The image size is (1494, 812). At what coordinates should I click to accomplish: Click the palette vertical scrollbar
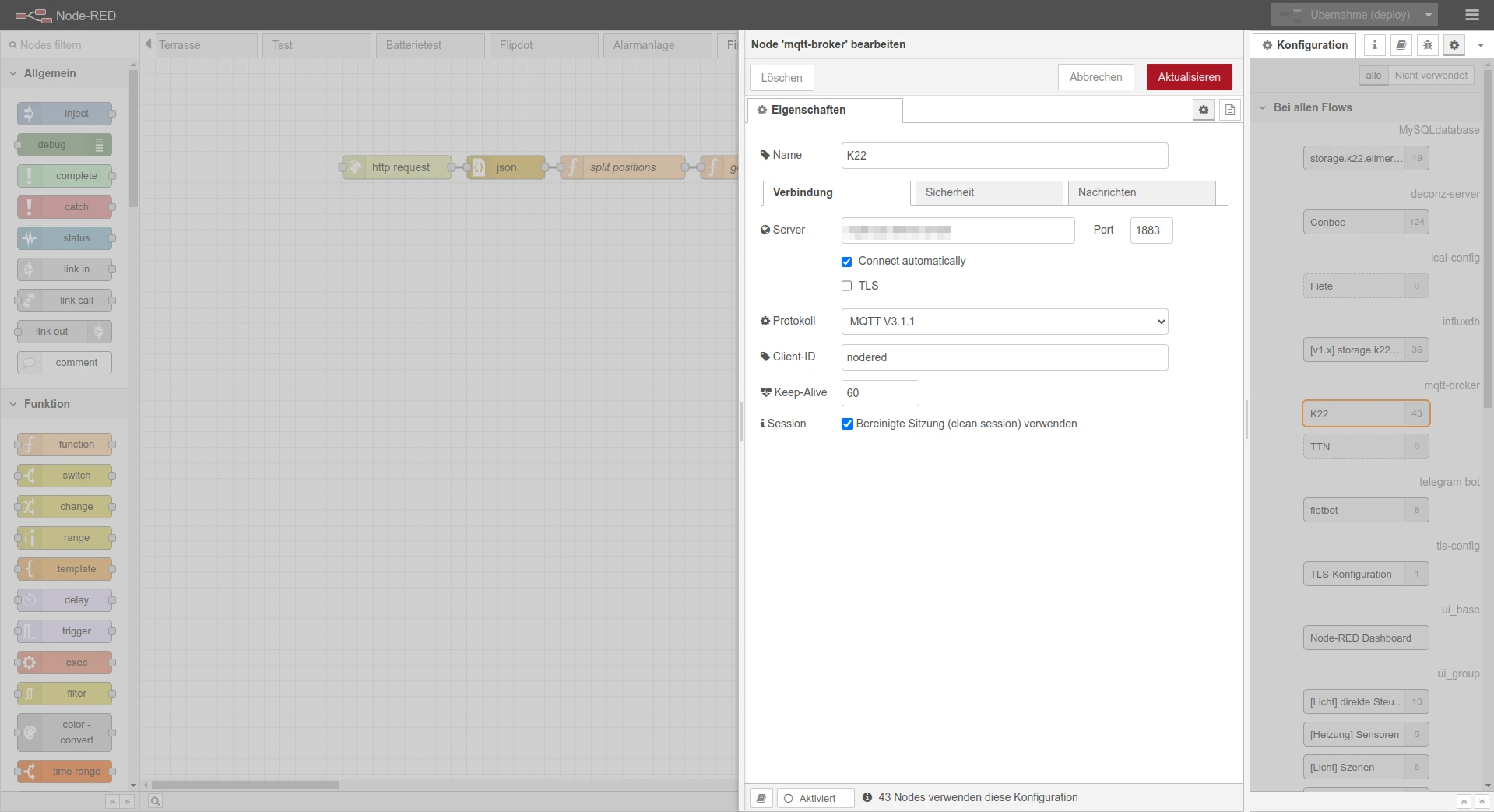click(133, 139)
